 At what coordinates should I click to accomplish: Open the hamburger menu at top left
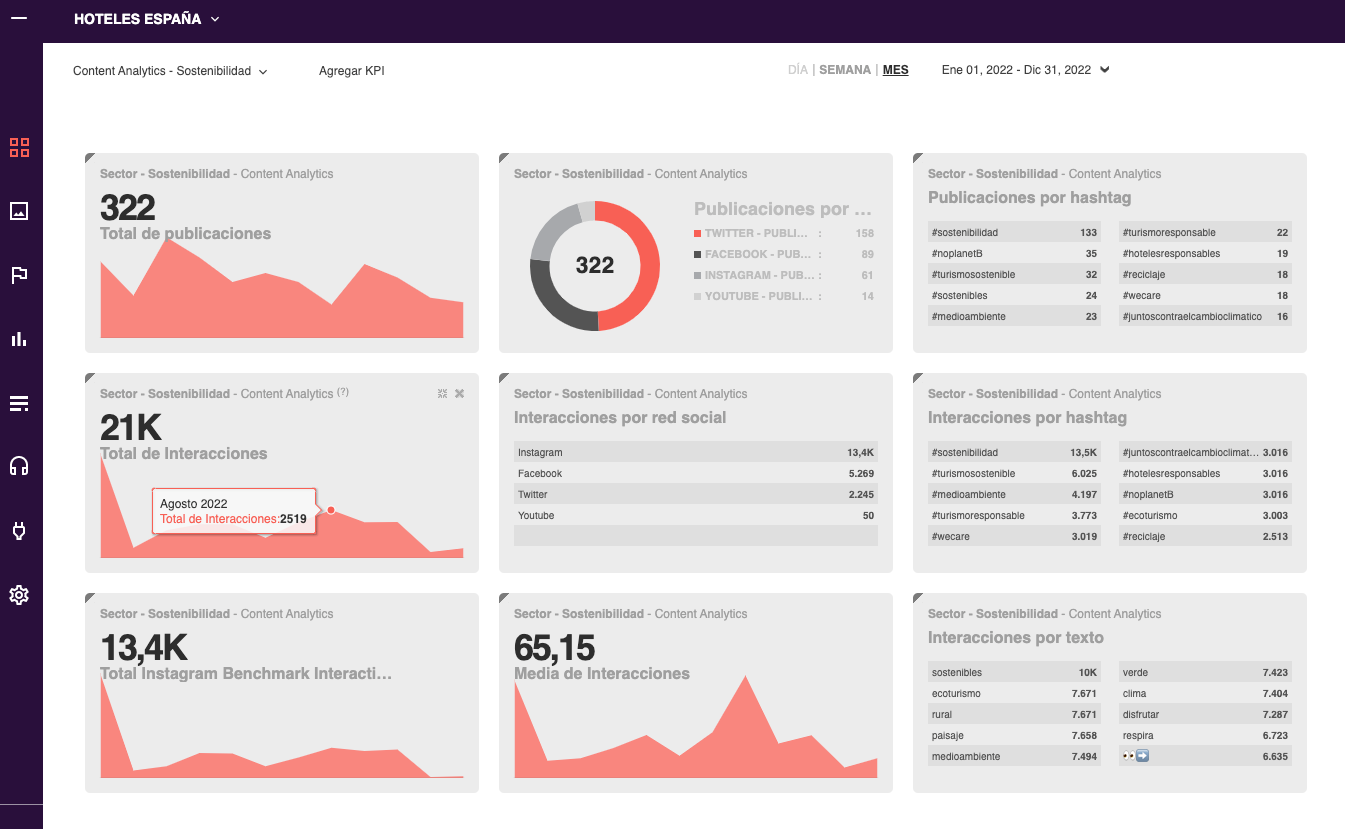[19, 17]
